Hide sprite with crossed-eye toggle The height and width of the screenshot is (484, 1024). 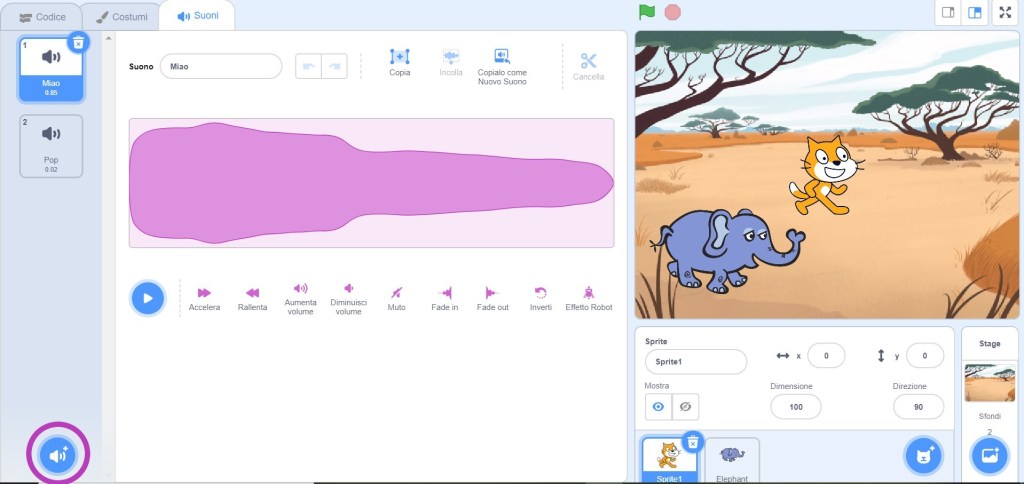click(685, 407)
